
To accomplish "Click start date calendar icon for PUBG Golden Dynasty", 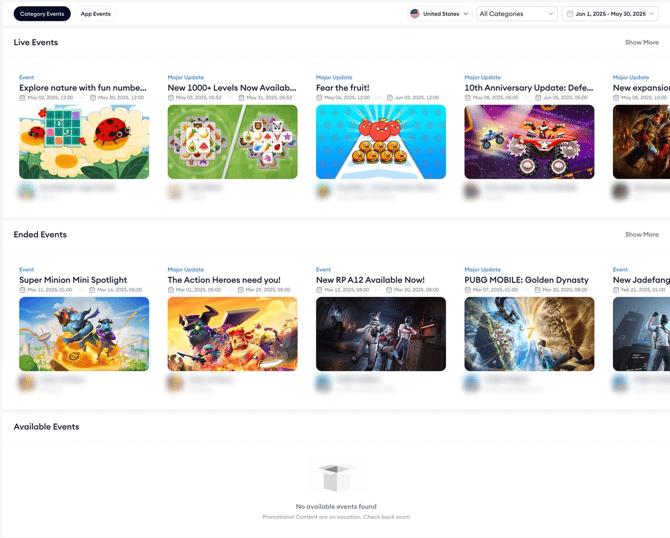I will click(x=467, y=290).
